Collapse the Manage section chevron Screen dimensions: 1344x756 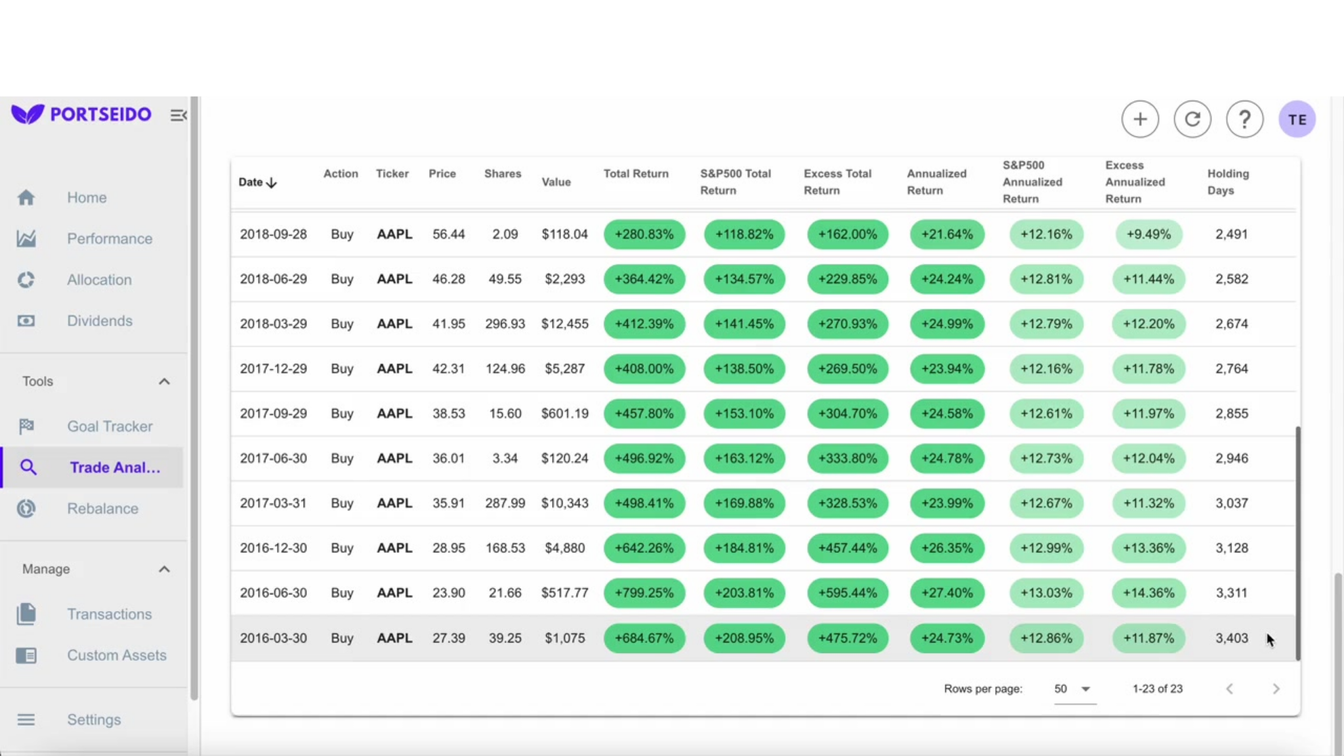tap(164, 568)
